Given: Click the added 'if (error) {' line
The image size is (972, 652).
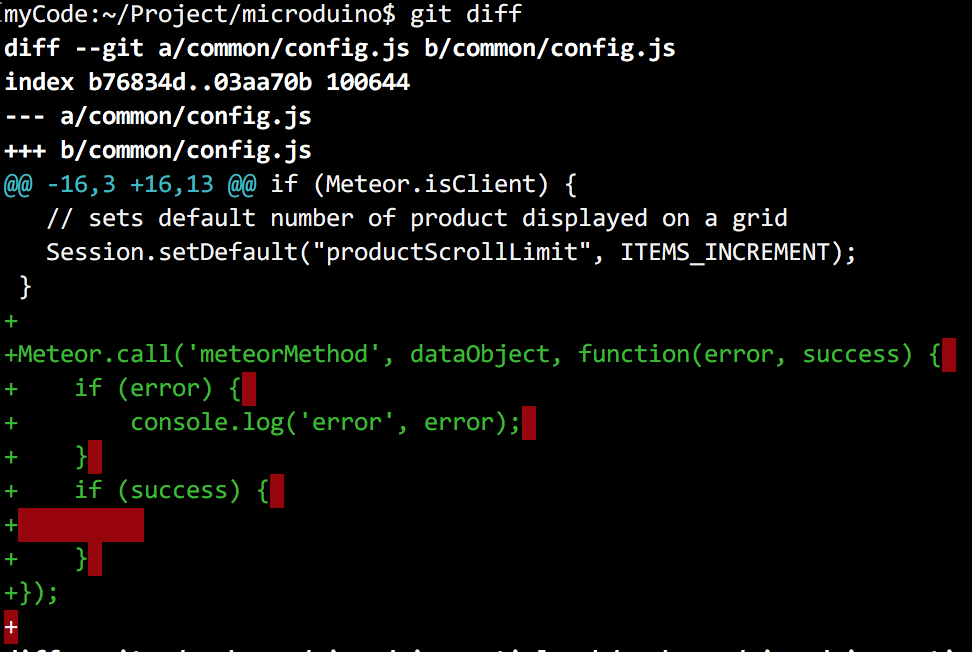Looking at the screenshot, I should [123, 389].
